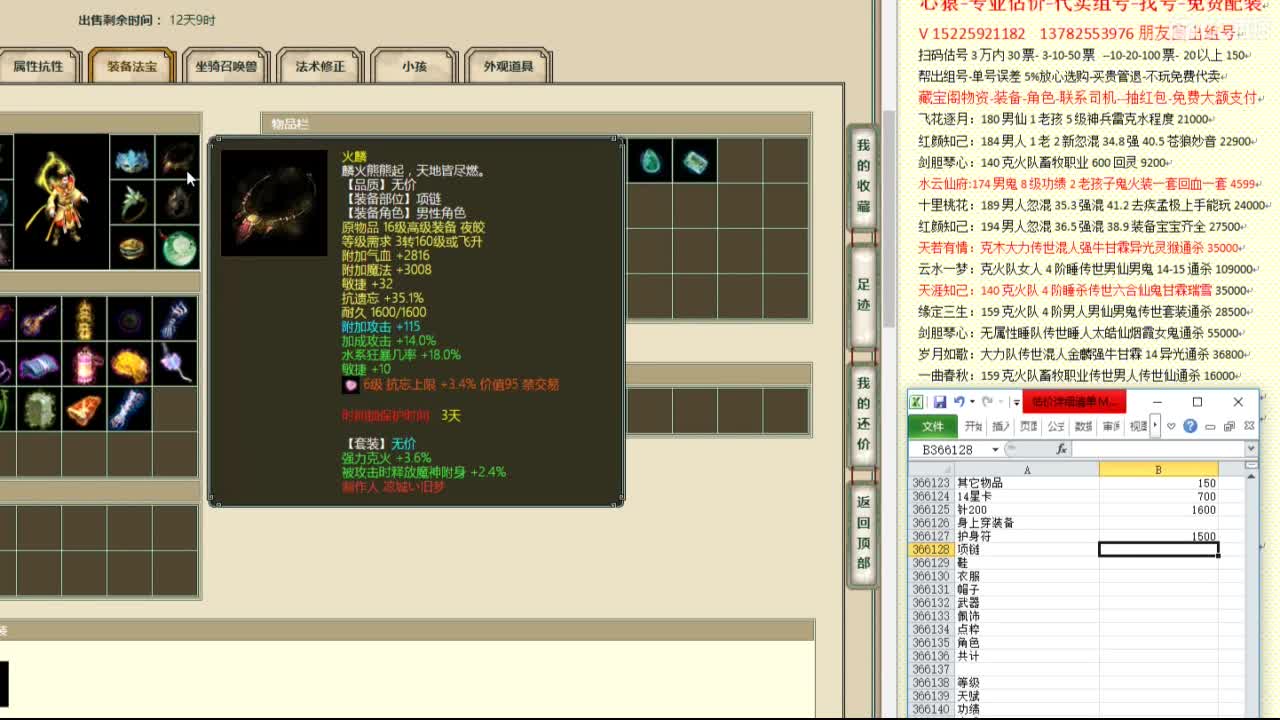Open the Excel Name Box dropdown arrow
This screenshot has height=720, width=1280.
click(x=995, y=450)
